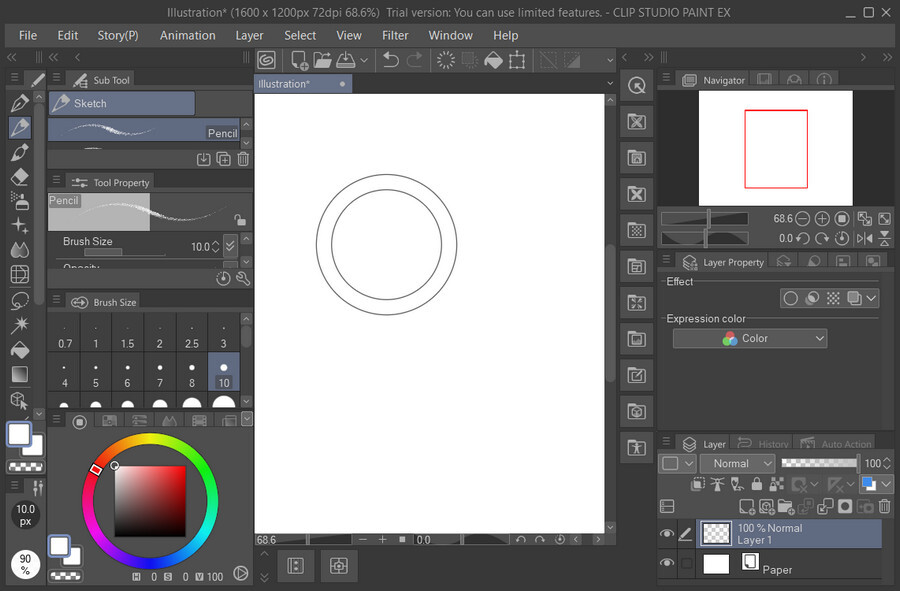Create new raster layer icon
The image size is (900, 591).
point(747,506)
